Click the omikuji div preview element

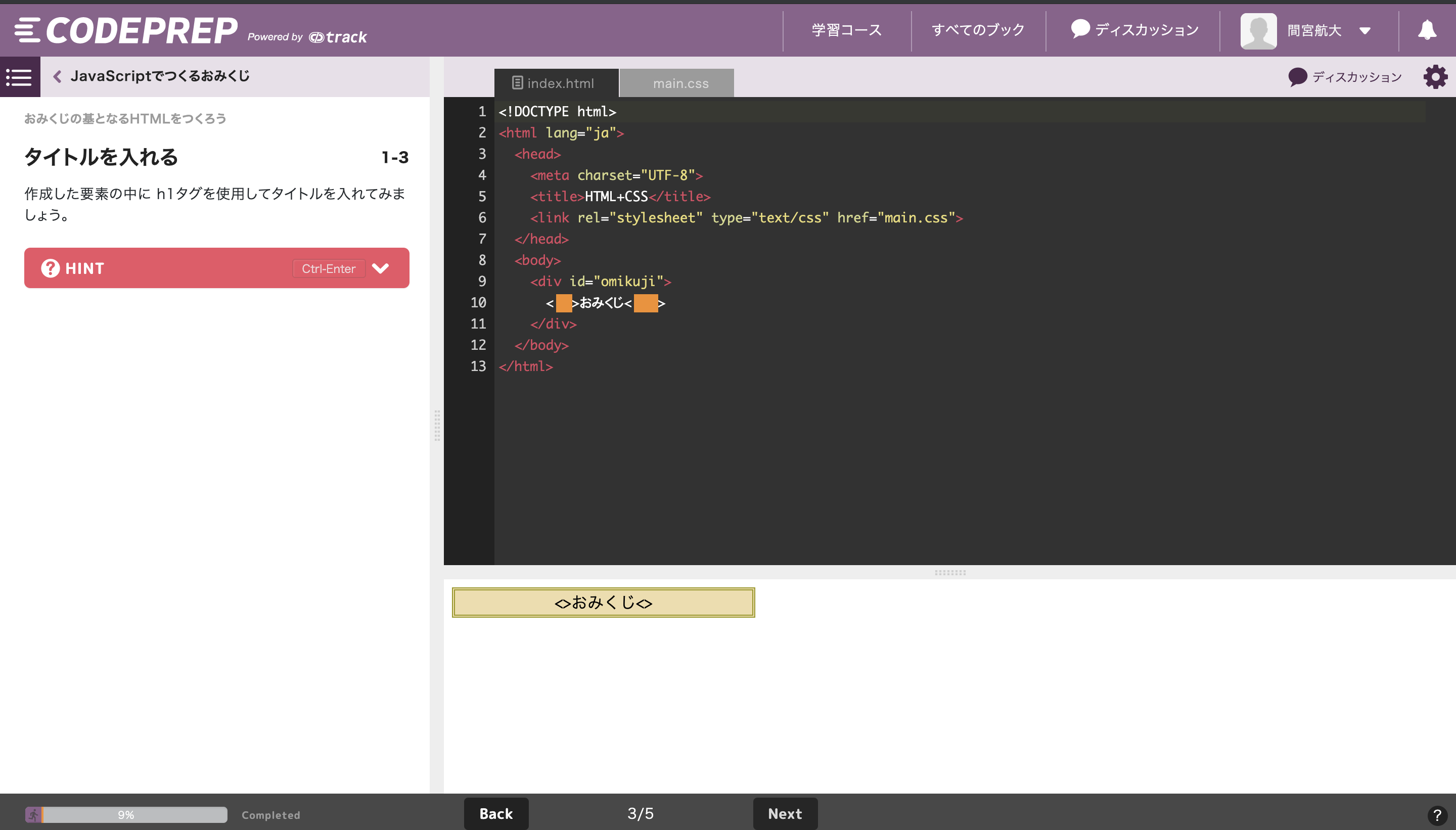pos(602,602)
